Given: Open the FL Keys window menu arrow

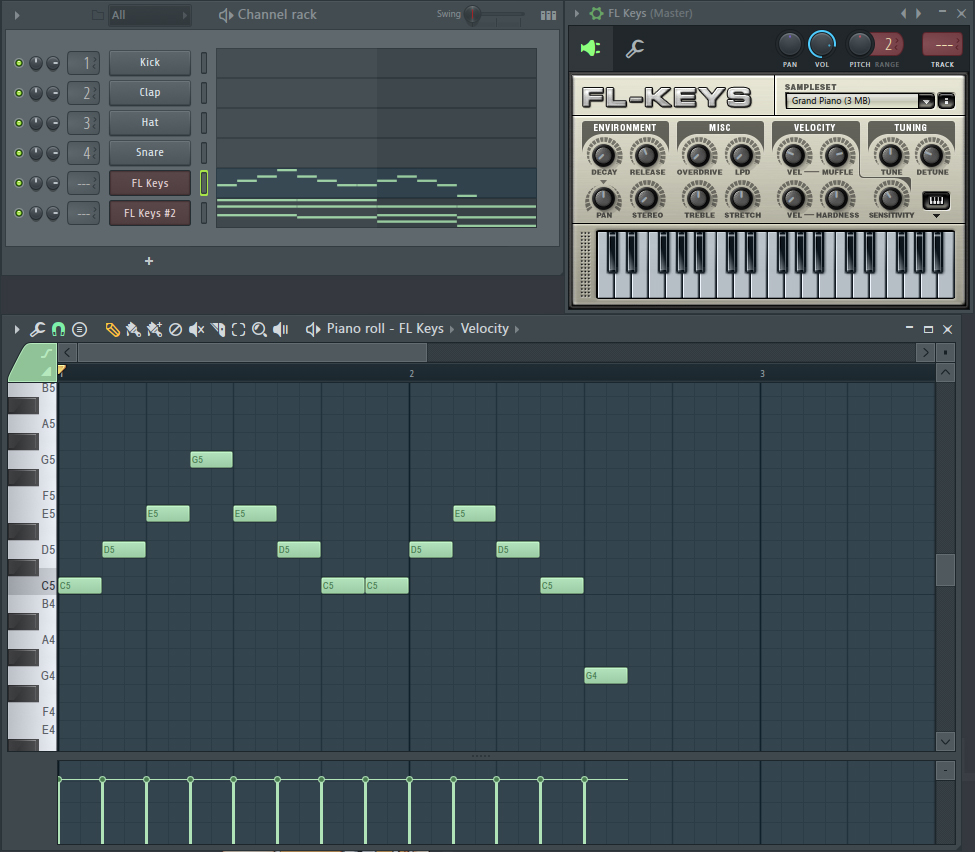Looking at the screenshot, I should (576, 13).
